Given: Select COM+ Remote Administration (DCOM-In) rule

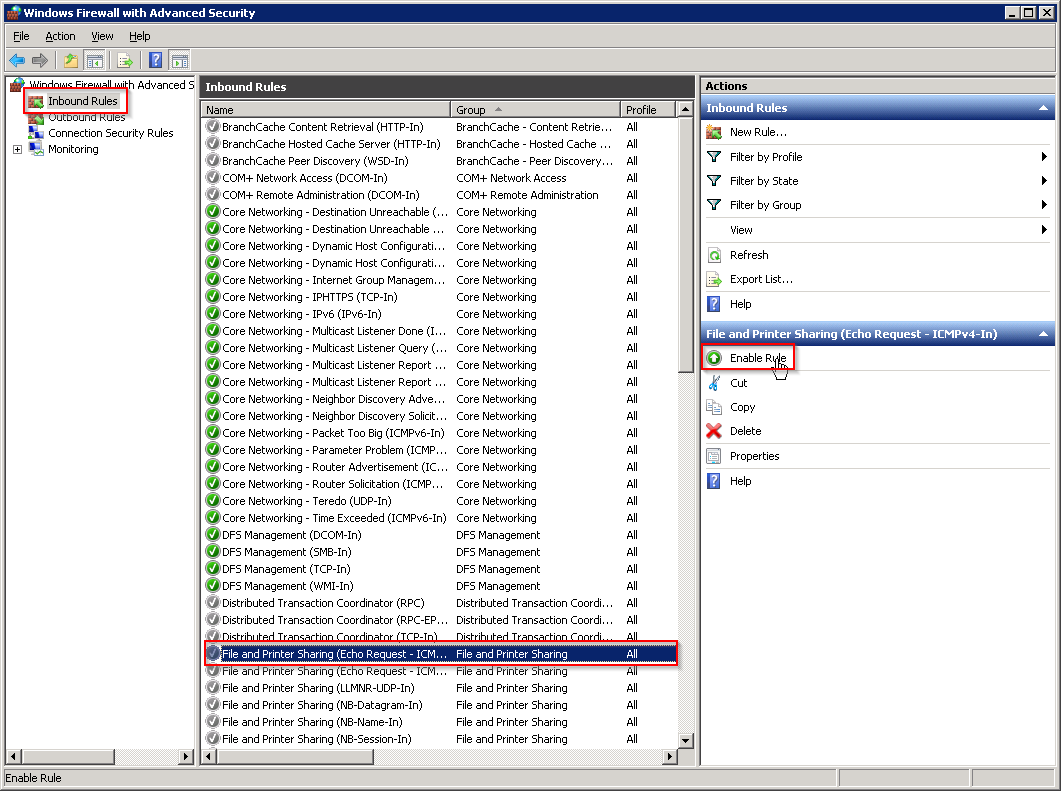Looking at the screenshot, I should [x=439, y=195].
